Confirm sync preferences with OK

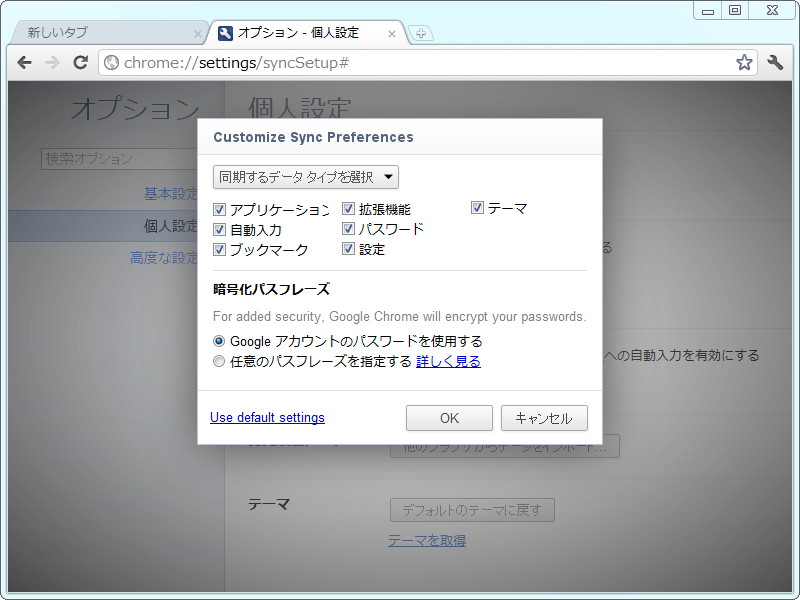tap(449, 418)
